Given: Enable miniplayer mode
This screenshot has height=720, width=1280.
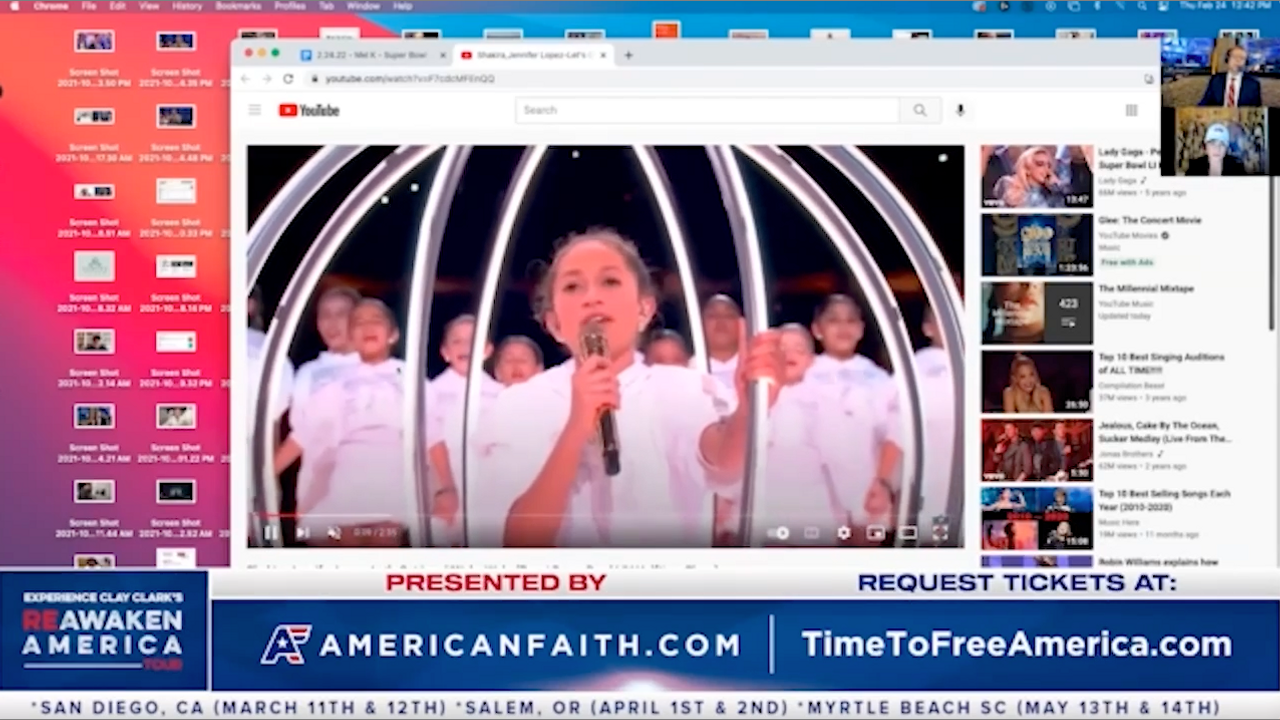Looking at the screenshot, I should [x=876, y=533].
